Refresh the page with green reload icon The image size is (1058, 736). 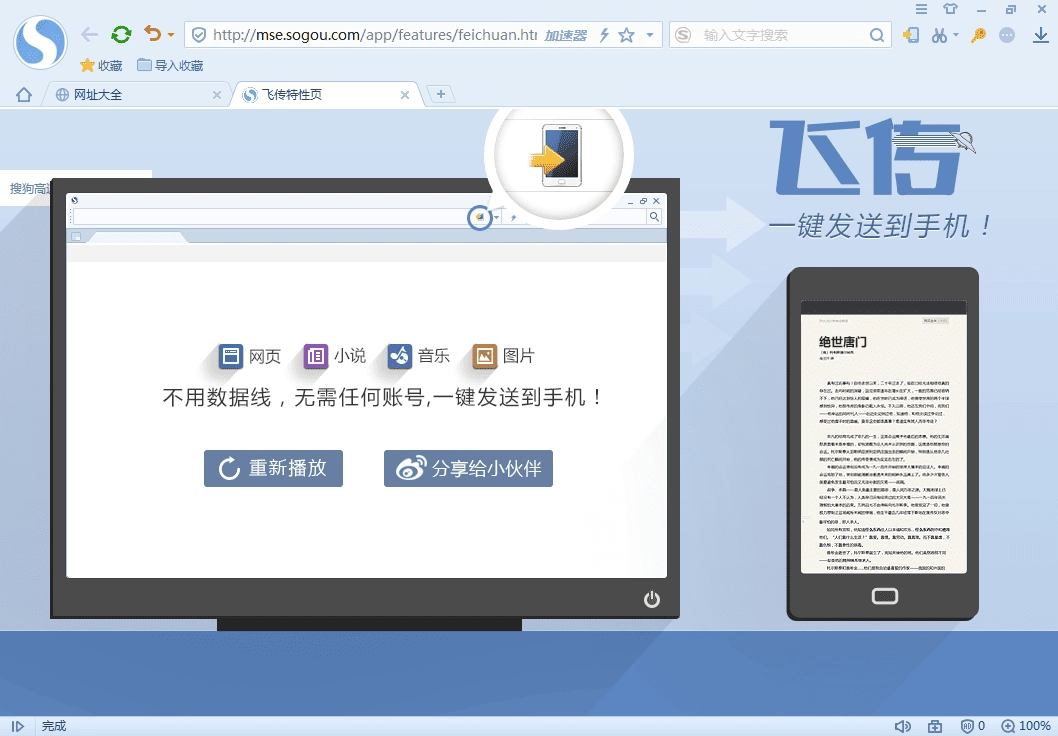pyautogui.click(x=121, y=34)
